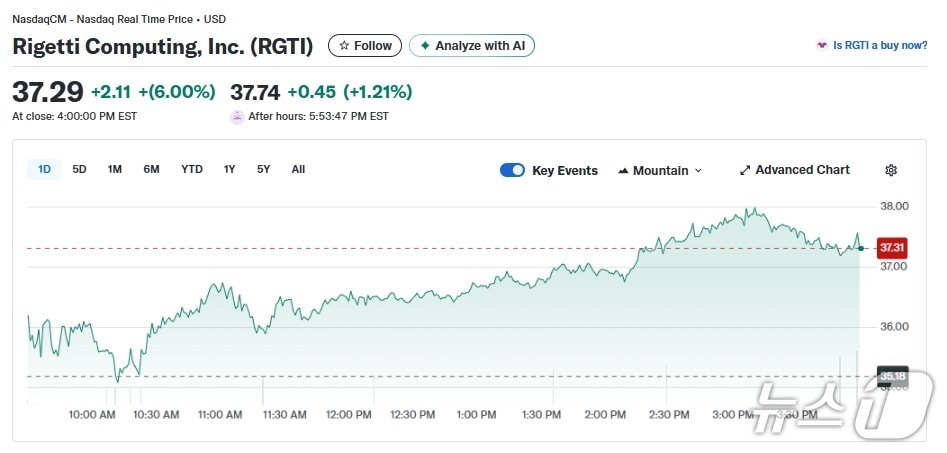Switch to YTD chart range

tap(192, 170)
